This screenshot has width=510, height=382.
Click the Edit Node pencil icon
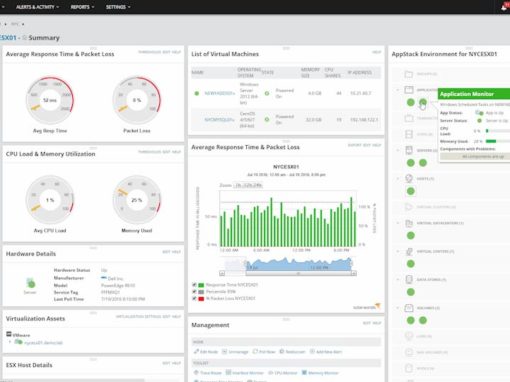196,351
